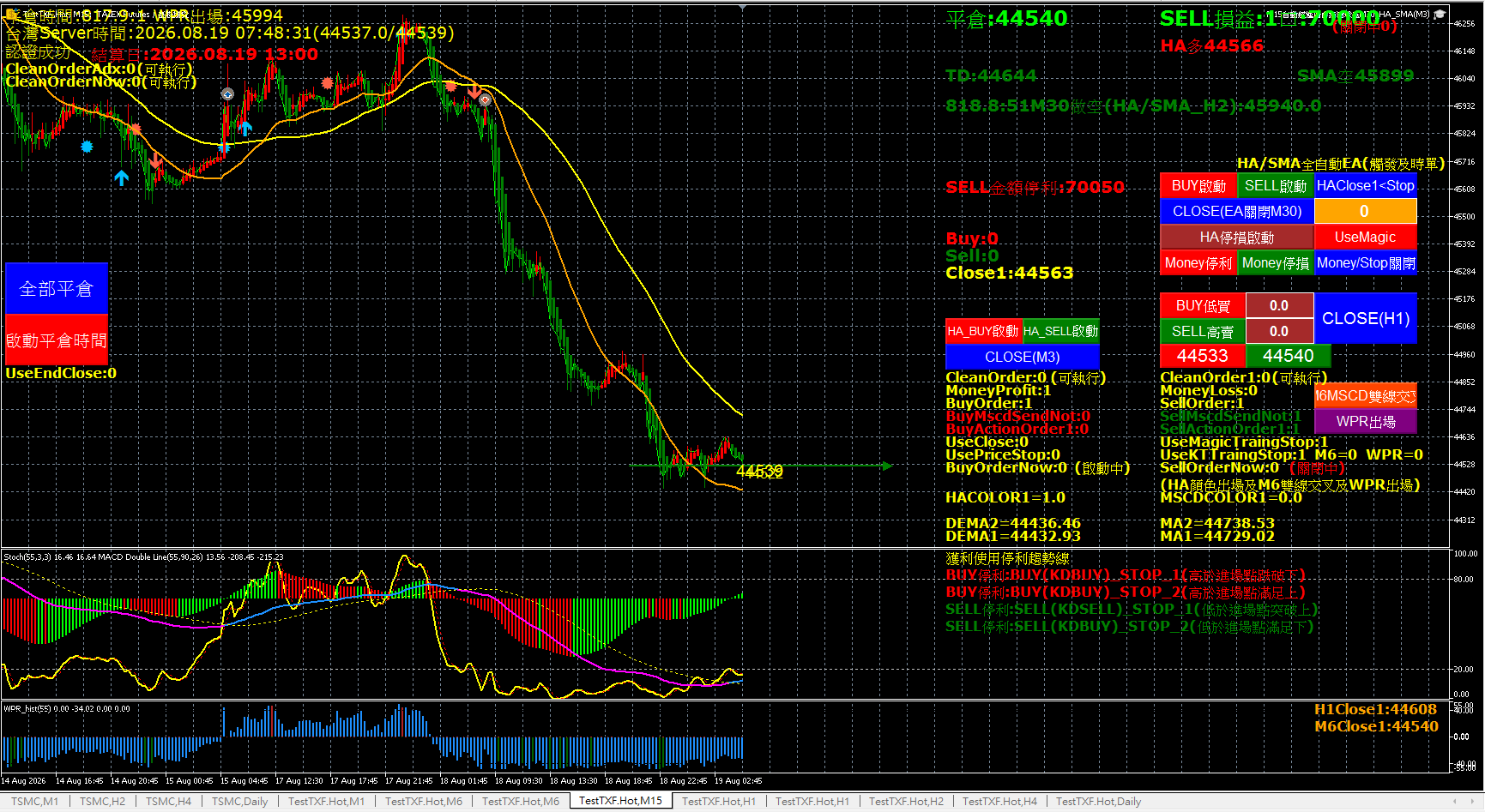This screenshot has width=1485, height=812.
Task: Click Money/Stop關閉 button
Action: pos(1366,263)
